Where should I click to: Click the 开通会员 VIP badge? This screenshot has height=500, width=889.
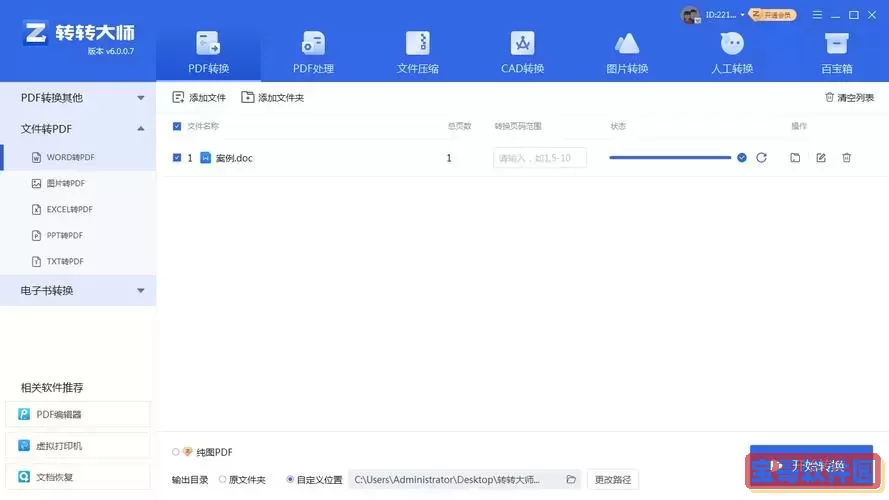coord(772,15)
